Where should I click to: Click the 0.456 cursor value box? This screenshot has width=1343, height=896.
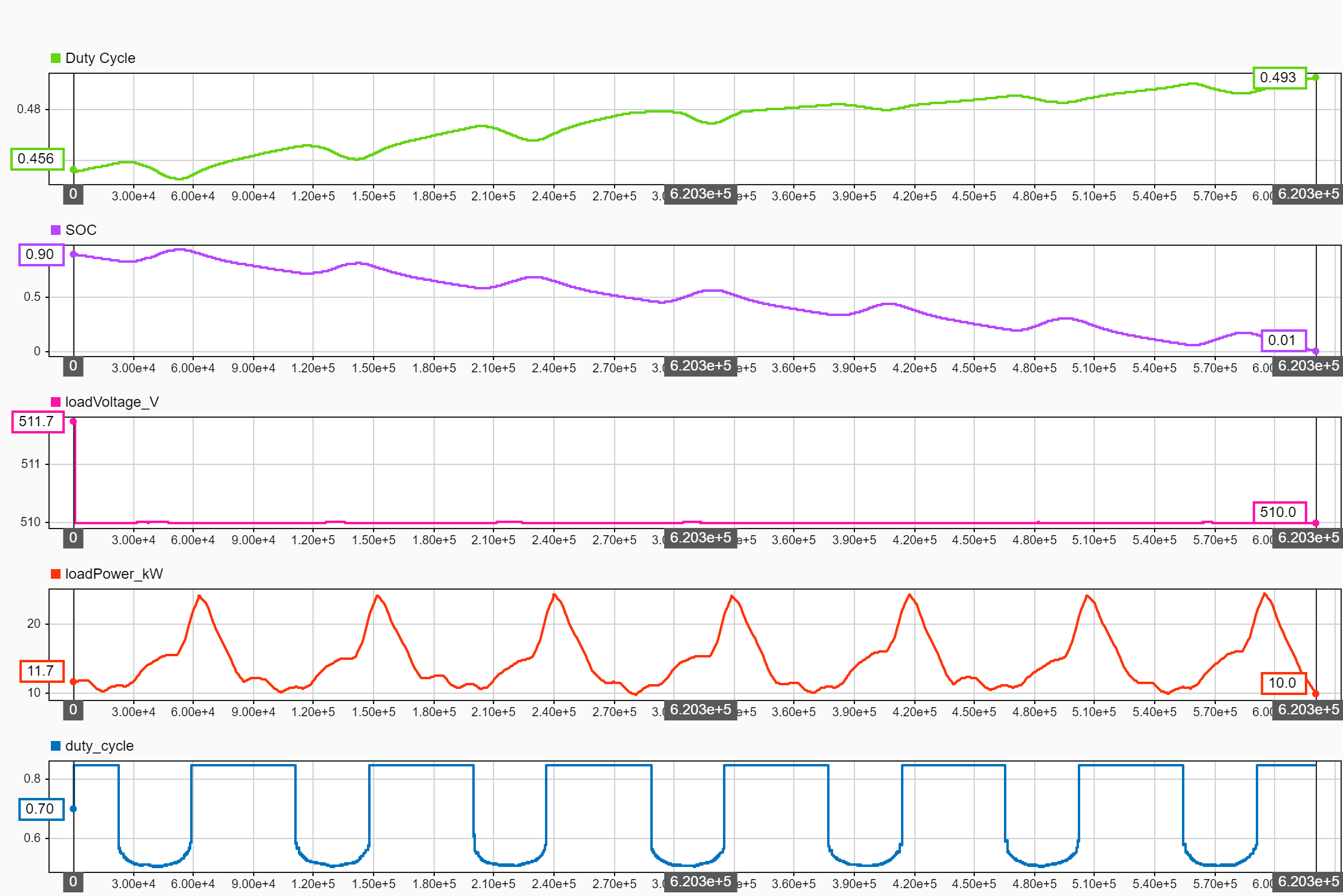(37, 159)
